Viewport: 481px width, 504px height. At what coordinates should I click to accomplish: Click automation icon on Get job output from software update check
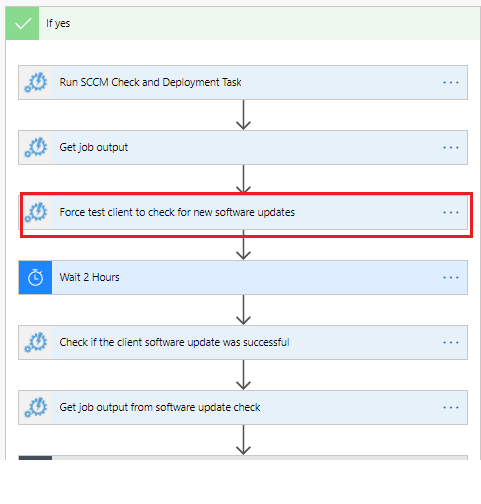pyautogui.click(x=35, y=407)
